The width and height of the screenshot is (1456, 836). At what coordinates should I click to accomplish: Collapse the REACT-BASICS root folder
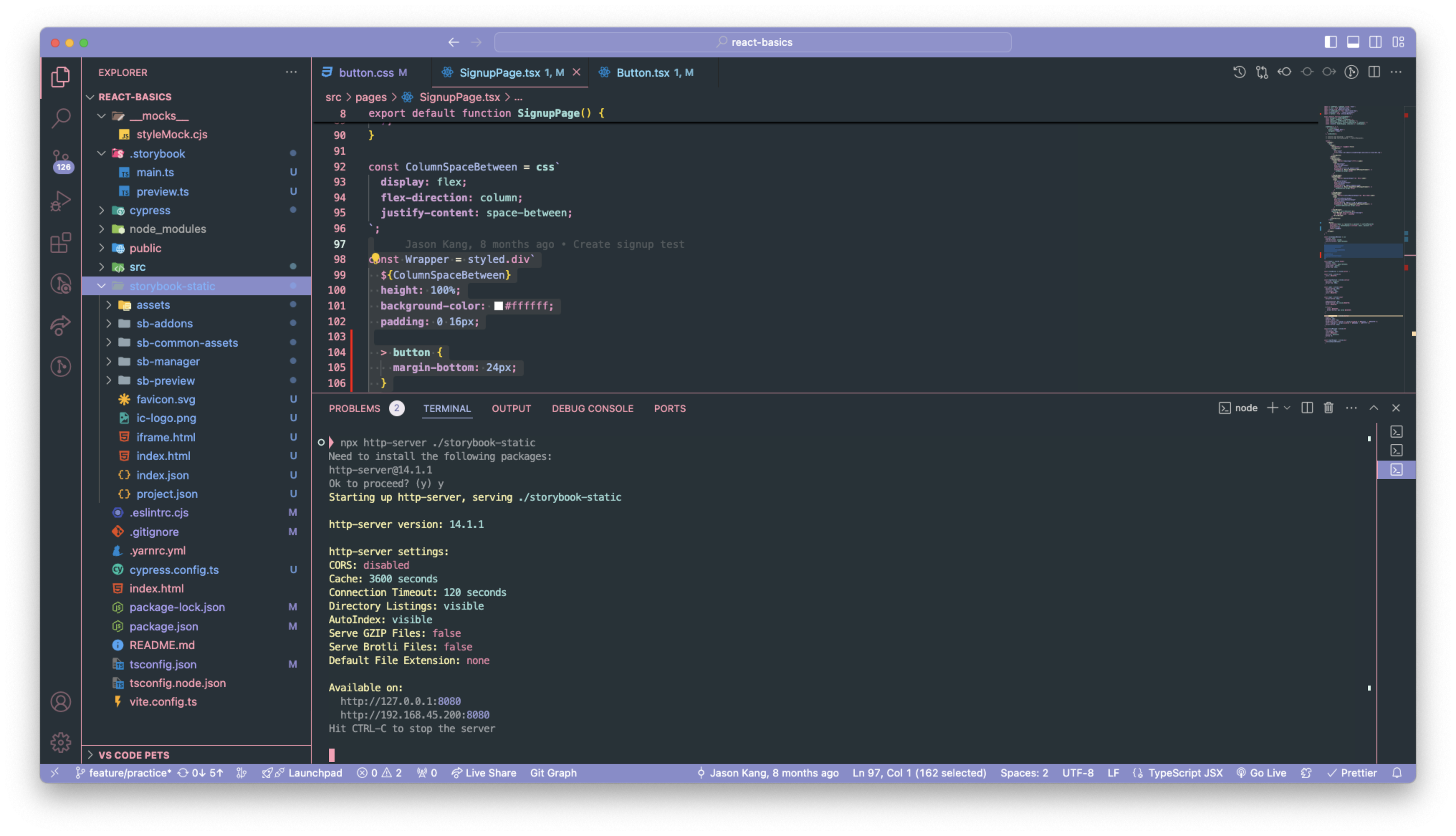(x=90, y=97)
